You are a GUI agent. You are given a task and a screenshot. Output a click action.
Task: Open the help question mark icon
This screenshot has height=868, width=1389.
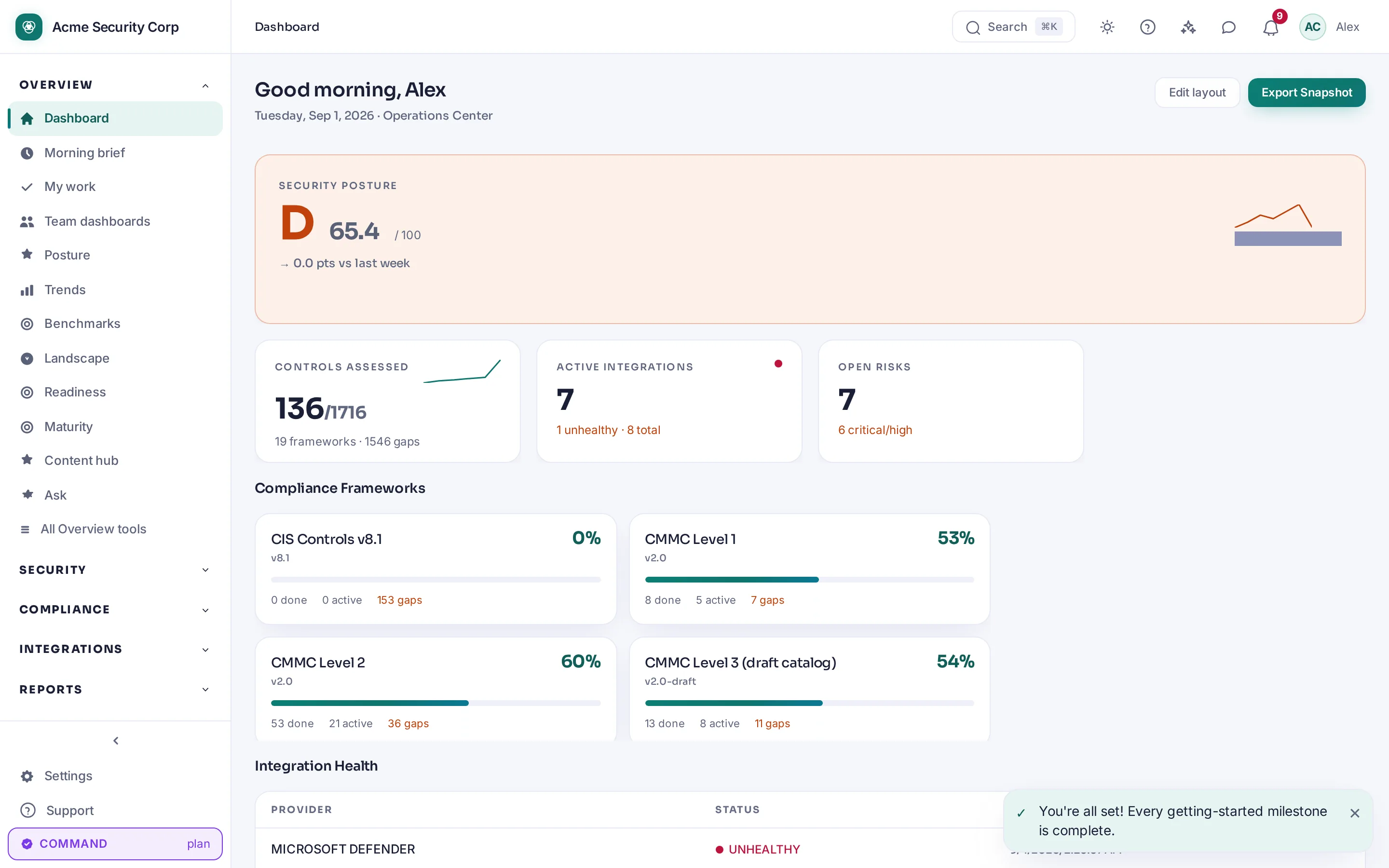point(1147,27)
